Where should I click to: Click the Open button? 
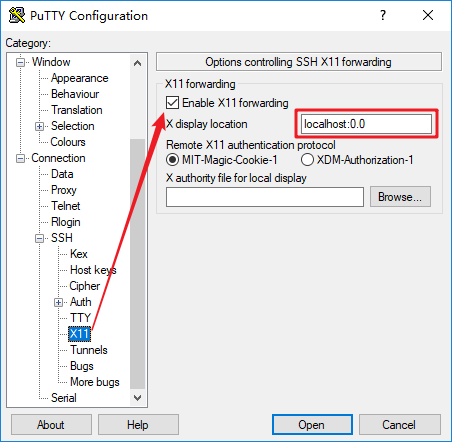coord(312,425)
